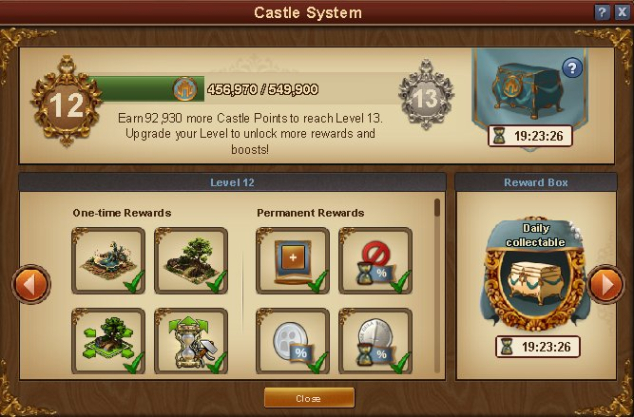Select the tree garden one-time reward

click(191, 260)
